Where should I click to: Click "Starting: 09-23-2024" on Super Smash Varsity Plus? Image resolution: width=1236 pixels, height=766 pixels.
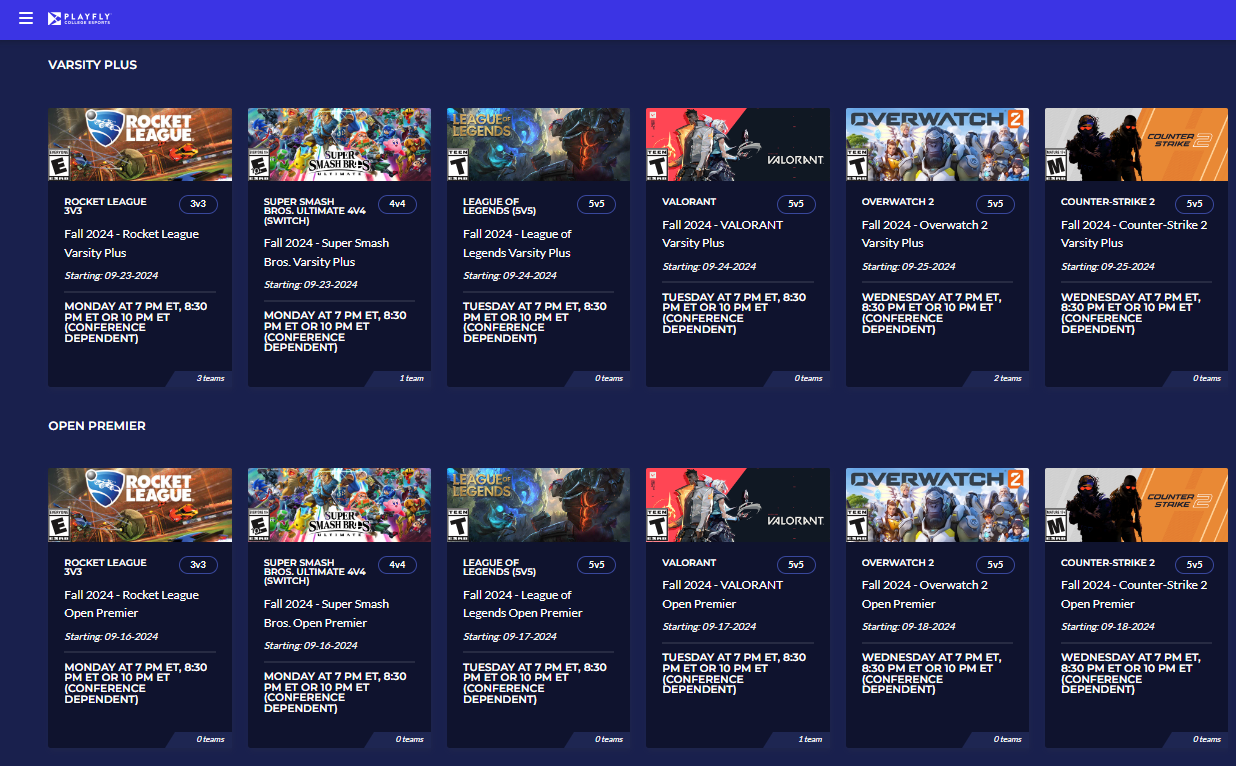click(310, 285)
